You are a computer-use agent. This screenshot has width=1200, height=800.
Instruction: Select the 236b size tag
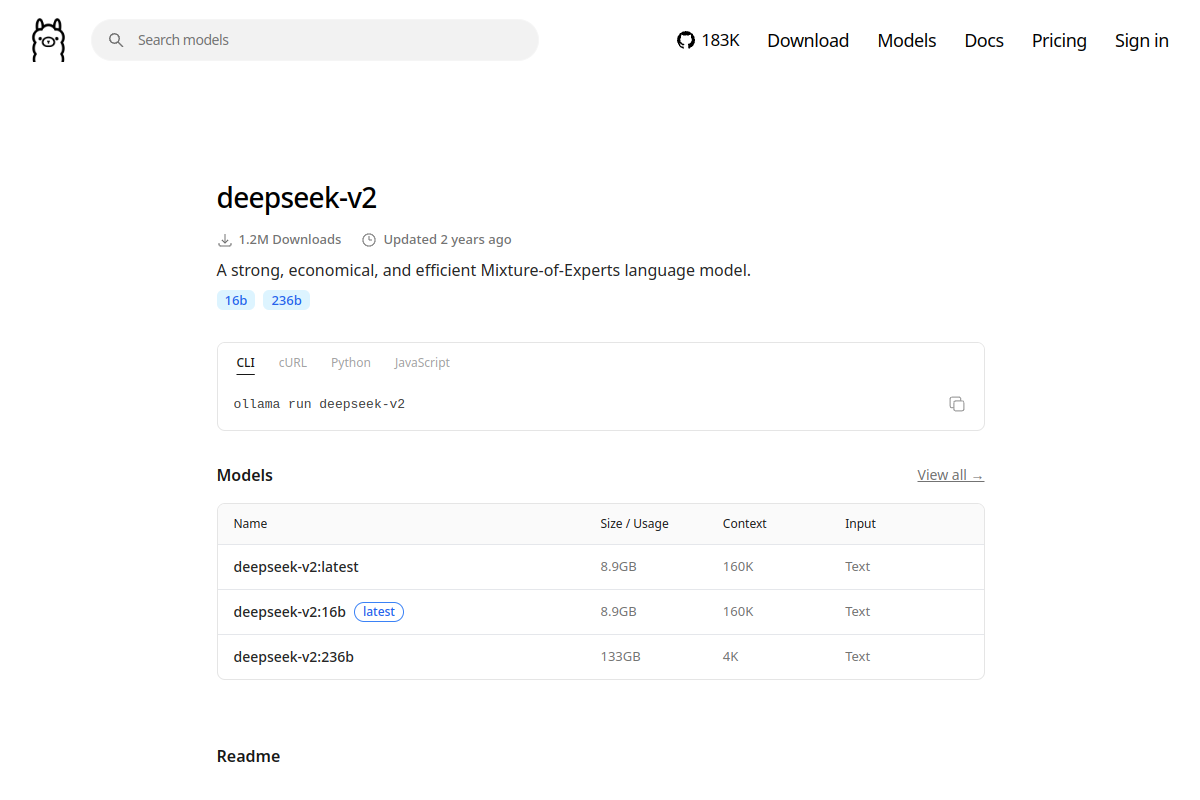pos(286,300)
